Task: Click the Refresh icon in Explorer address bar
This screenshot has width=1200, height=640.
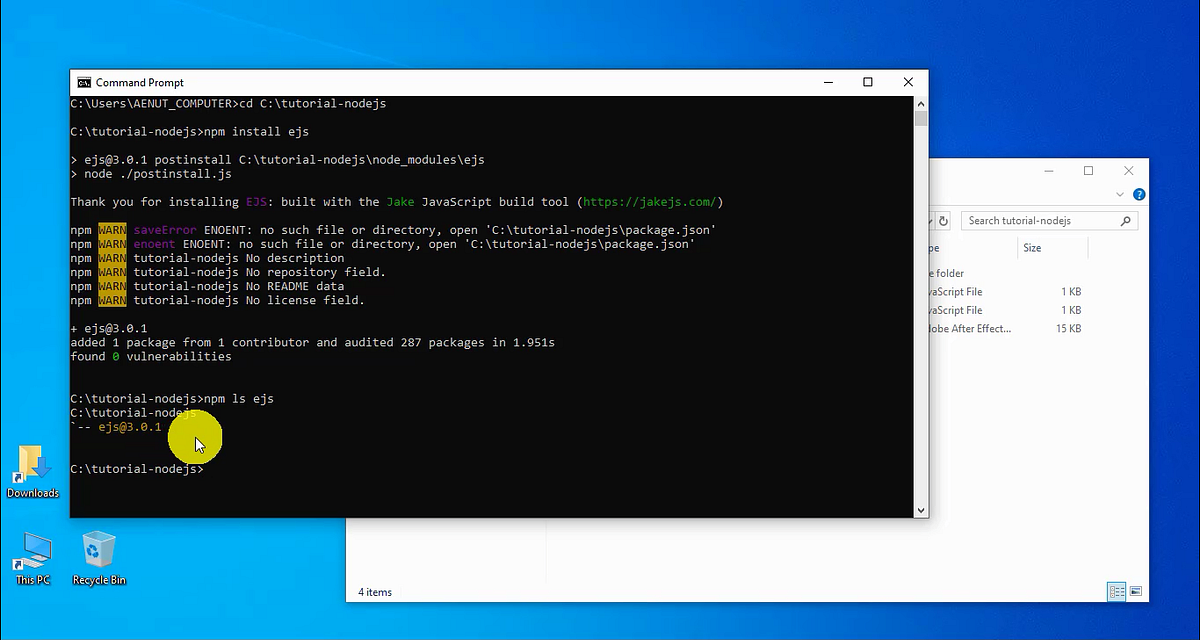Action: 943,220
